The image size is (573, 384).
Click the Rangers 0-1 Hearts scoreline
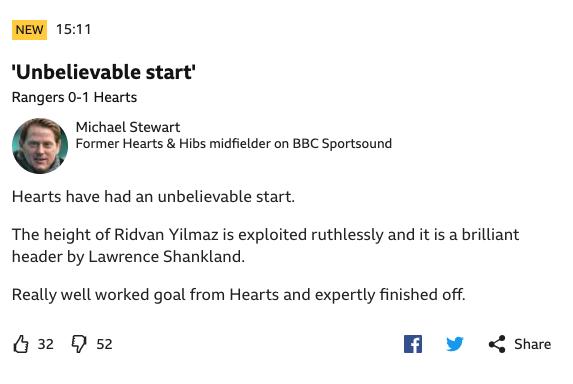click(74, 97)
